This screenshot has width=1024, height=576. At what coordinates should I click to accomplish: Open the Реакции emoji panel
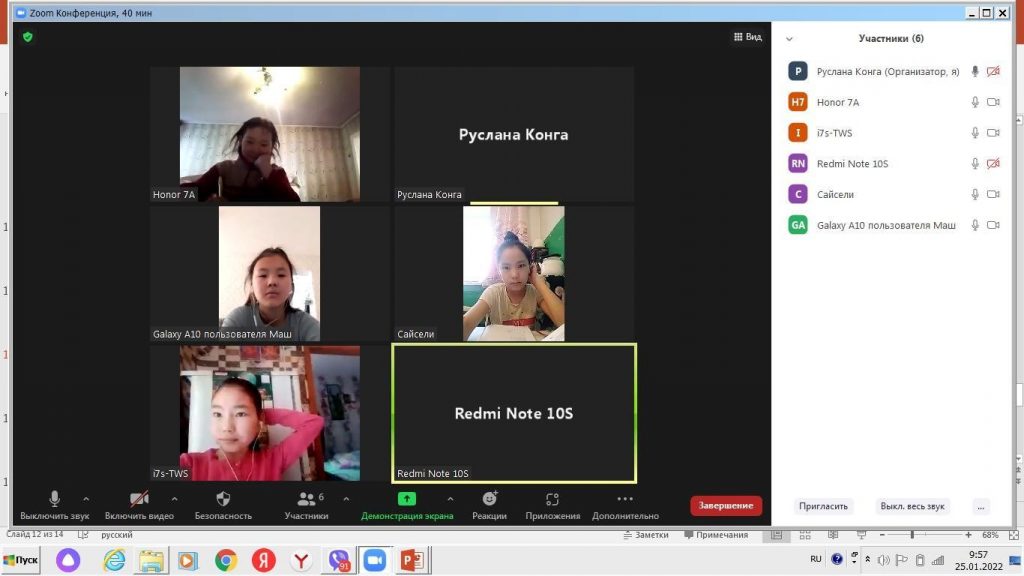[489, 498]
